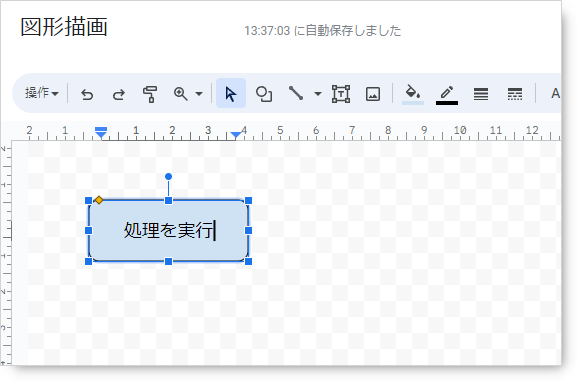Open the border dash style icon
Screen dimensions: 577x381
[x=515, y=94]
